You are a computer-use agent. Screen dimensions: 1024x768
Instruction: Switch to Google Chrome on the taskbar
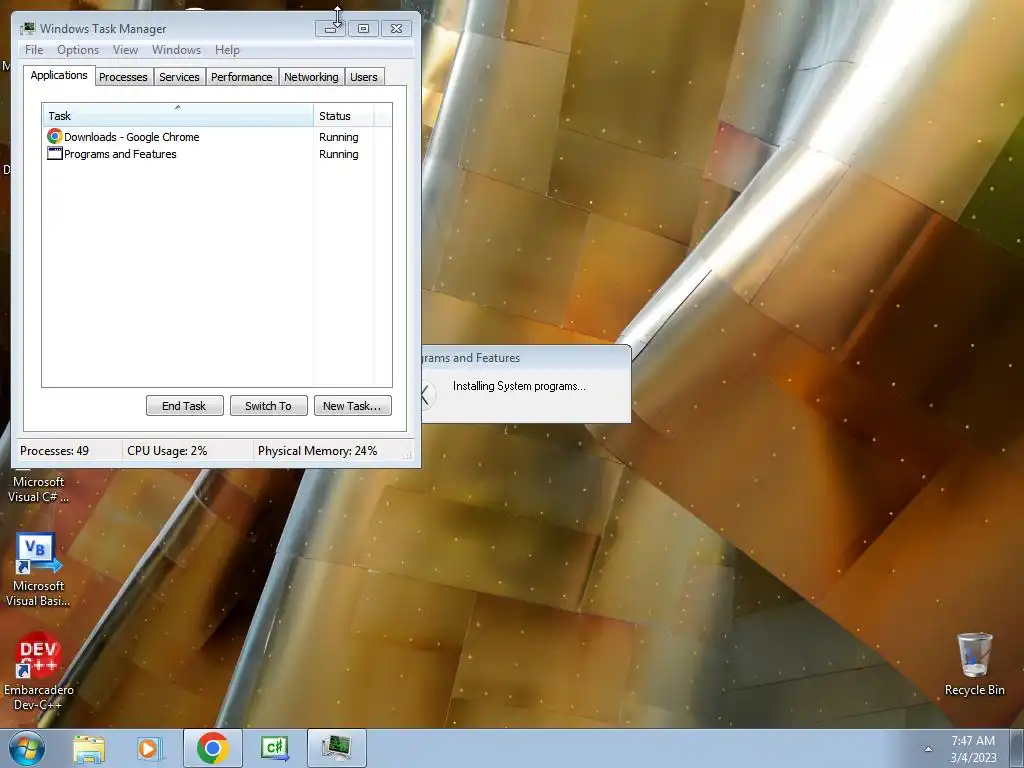pyautogui.click(x=212, y=748)
